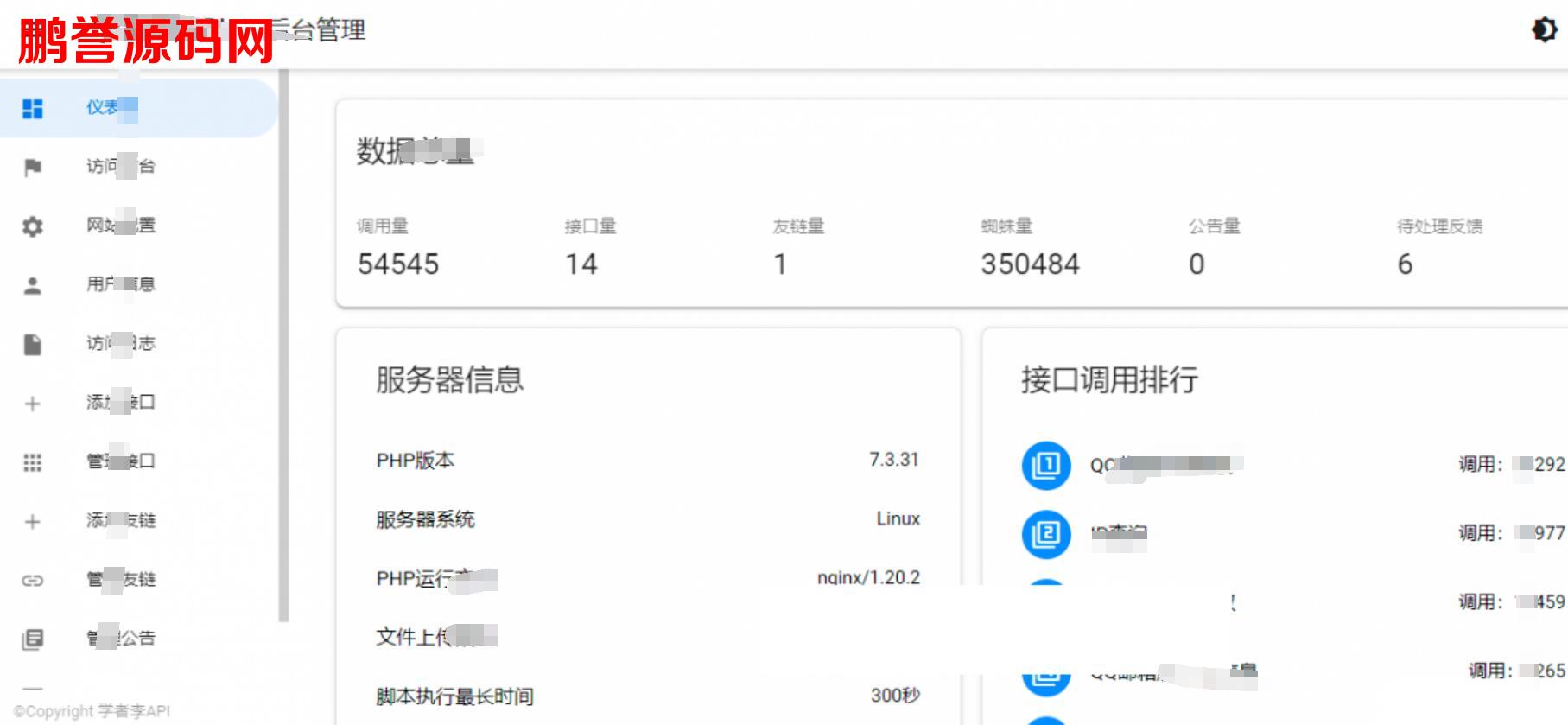Click the 服务器系统 label
Image resolution: width=1568 pixels, height=725 pixels.
(x=425, y=519)
